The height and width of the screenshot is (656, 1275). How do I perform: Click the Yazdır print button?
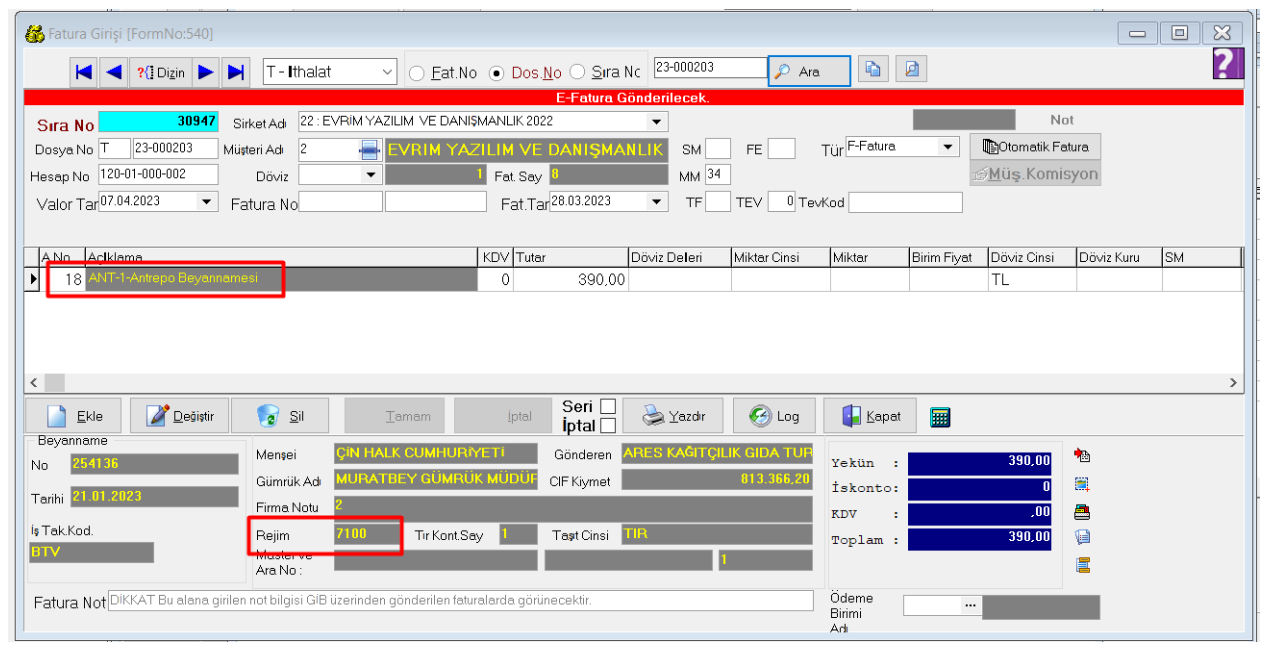click(672, 416)
